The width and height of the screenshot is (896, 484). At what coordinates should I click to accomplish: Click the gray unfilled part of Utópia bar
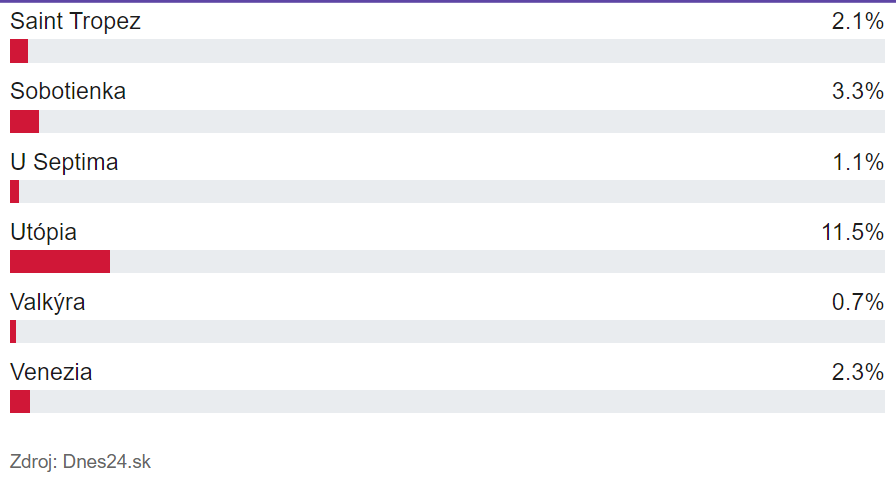(x=497, y=262)
